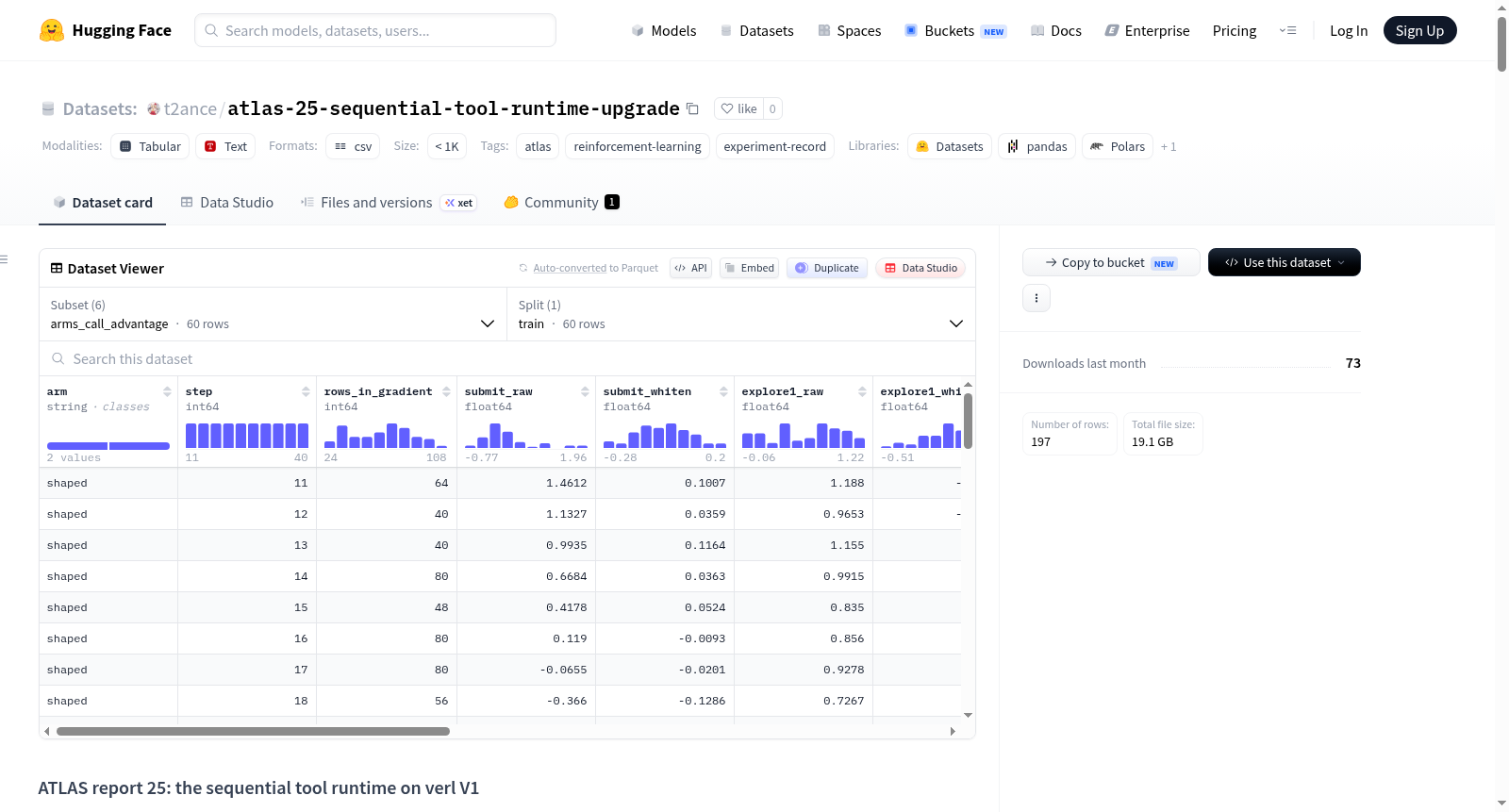The height and width of the screenshot is (812, 1509).
Task: Open the Pricing page
Action: point(1235,30)
